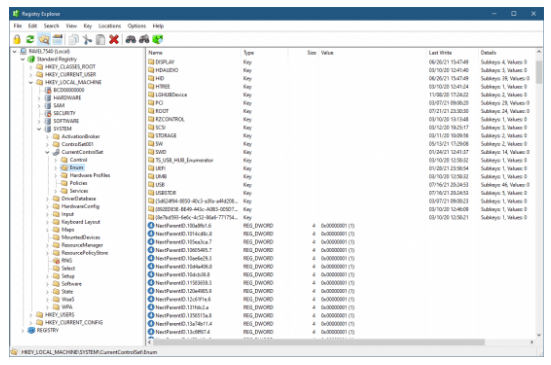551x365 pixels.
Task: Select the Hardware Profiles key in the tree
Action: tap(90, 175)
